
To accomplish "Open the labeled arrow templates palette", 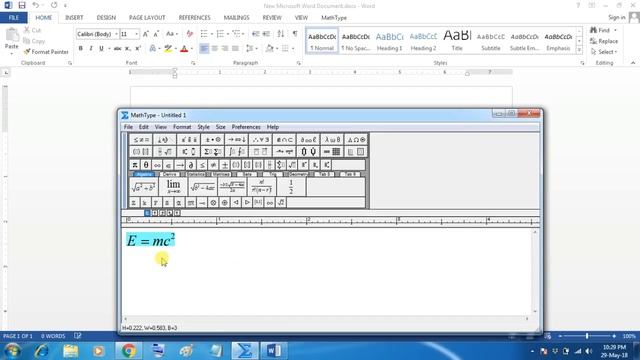I will point(284,152).
